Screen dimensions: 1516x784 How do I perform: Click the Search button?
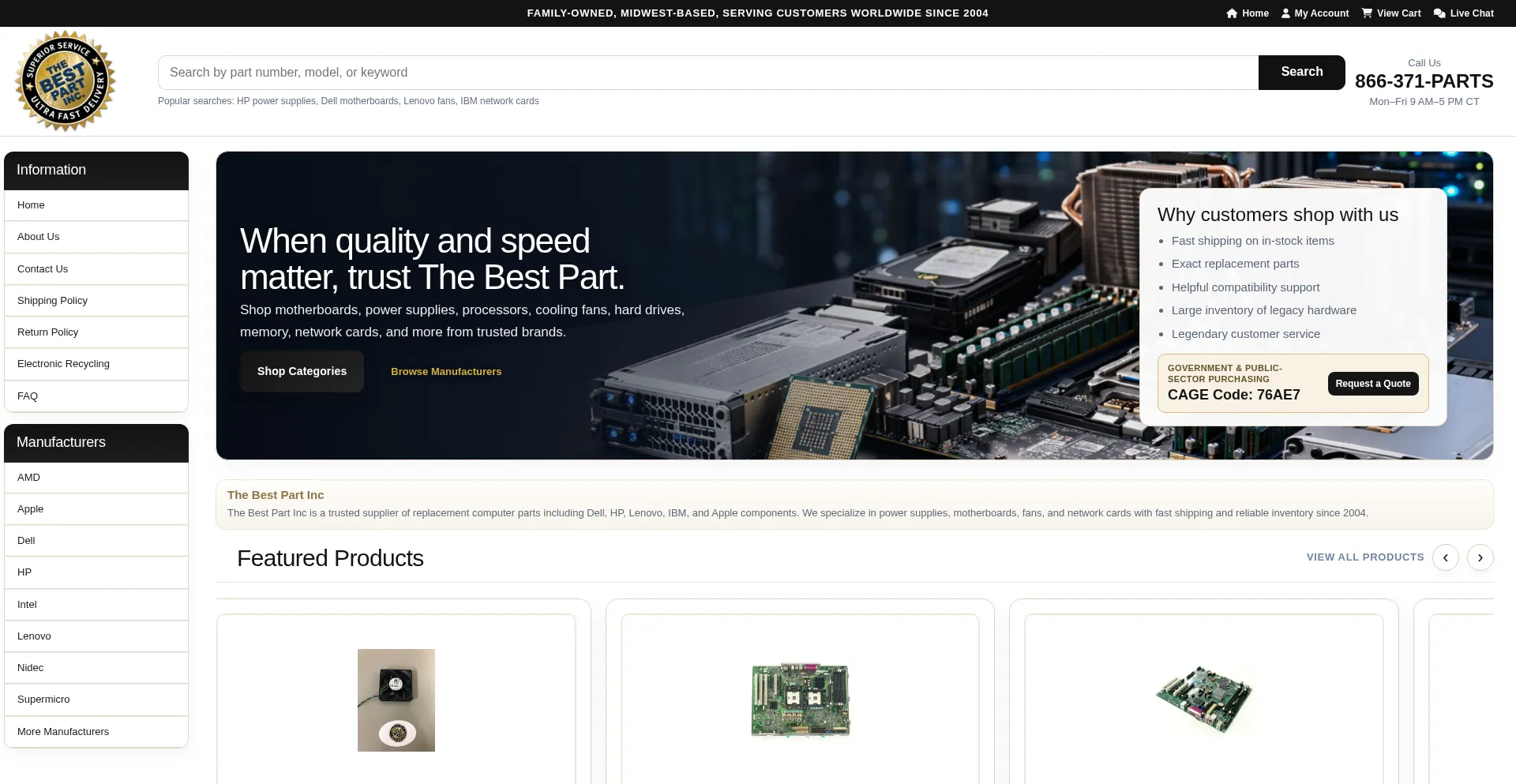(1302, 73)
